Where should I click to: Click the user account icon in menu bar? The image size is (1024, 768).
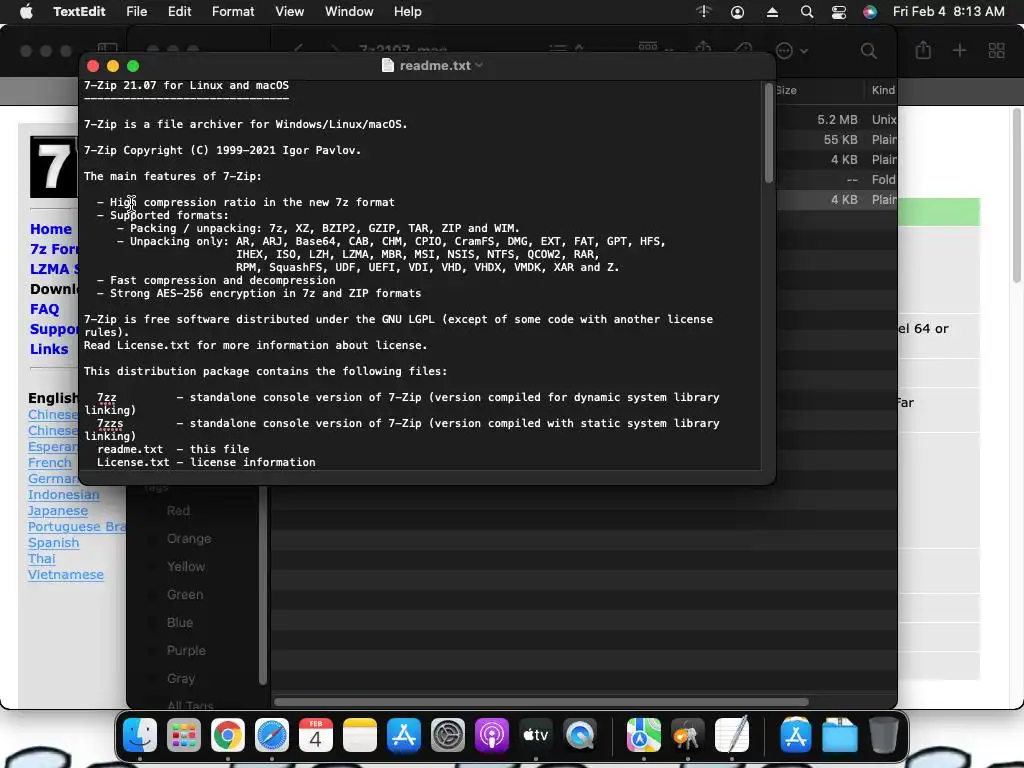(x=737, y=12)
